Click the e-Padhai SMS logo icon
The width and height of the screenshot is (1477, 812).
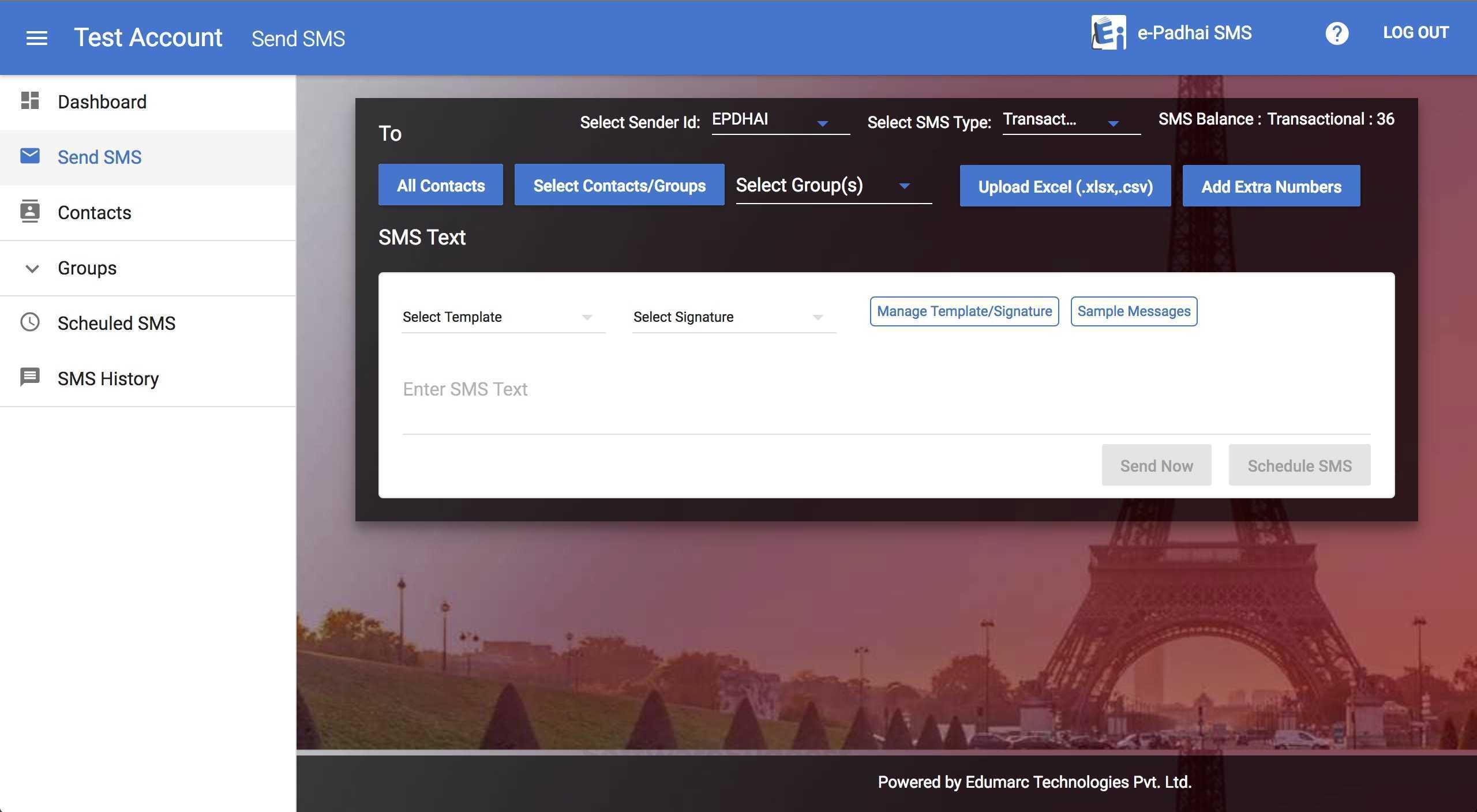1108,33
